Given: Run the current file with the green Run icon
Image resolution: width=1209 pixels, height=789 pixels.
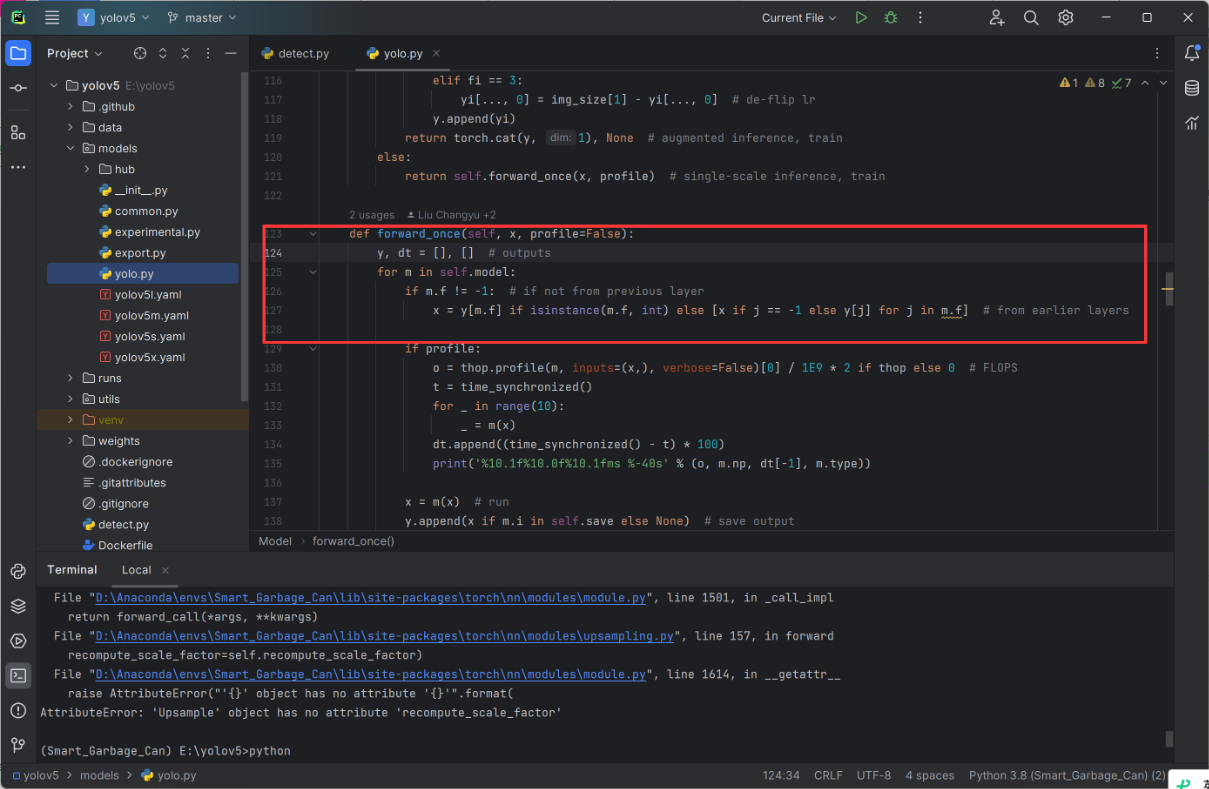Looking at the screenshot, I should (x=861, y=18).
